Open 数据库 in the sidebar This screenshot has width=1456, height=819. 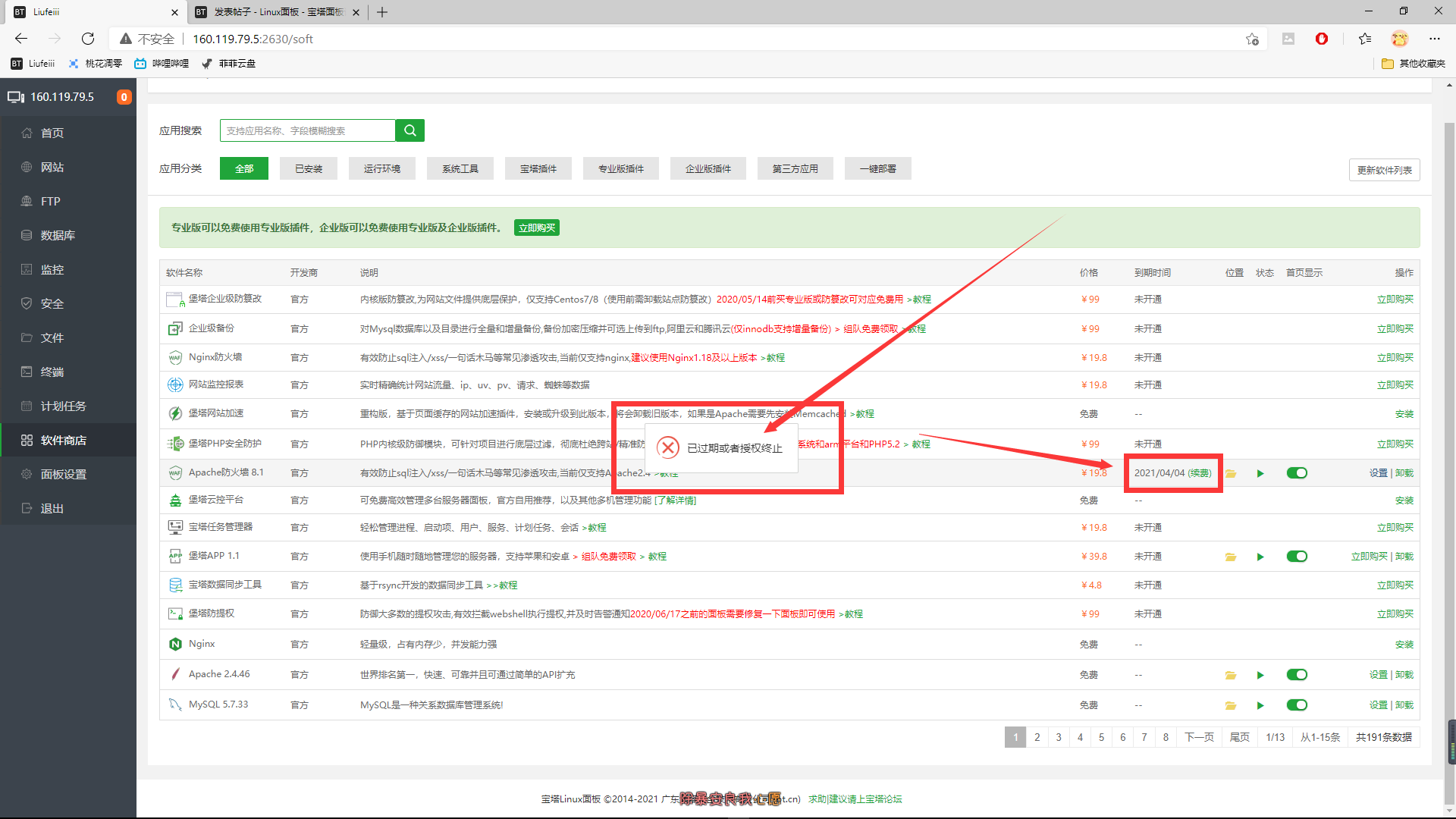click(x=68, y=235)
